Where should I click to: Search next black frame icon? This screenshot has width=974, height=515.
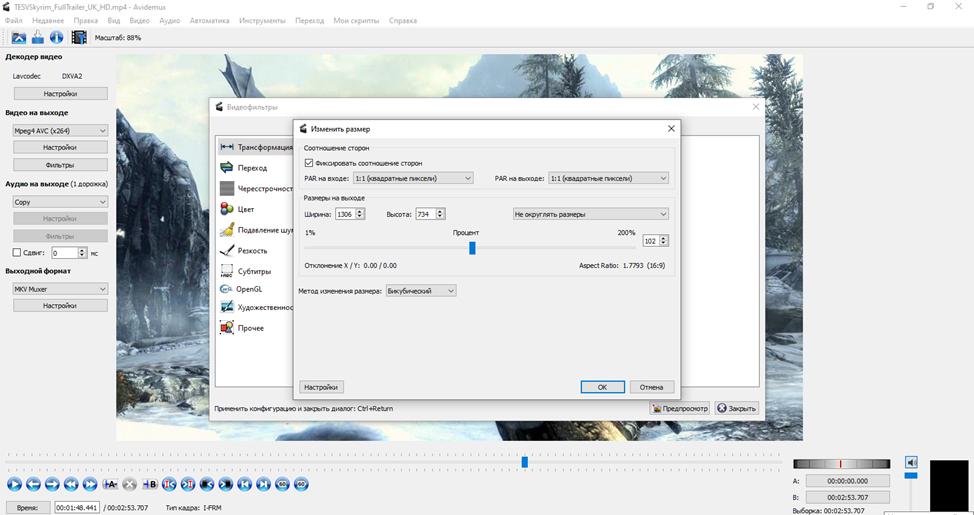[x=225, y=484]
